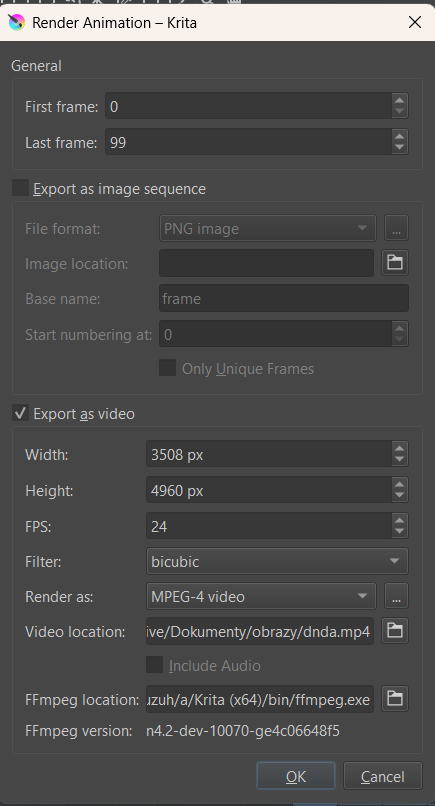The height and width of the screenshot is (806, 435).
Task: Click the Video location label
Action: pyautogui.click(x=75, y=631)
